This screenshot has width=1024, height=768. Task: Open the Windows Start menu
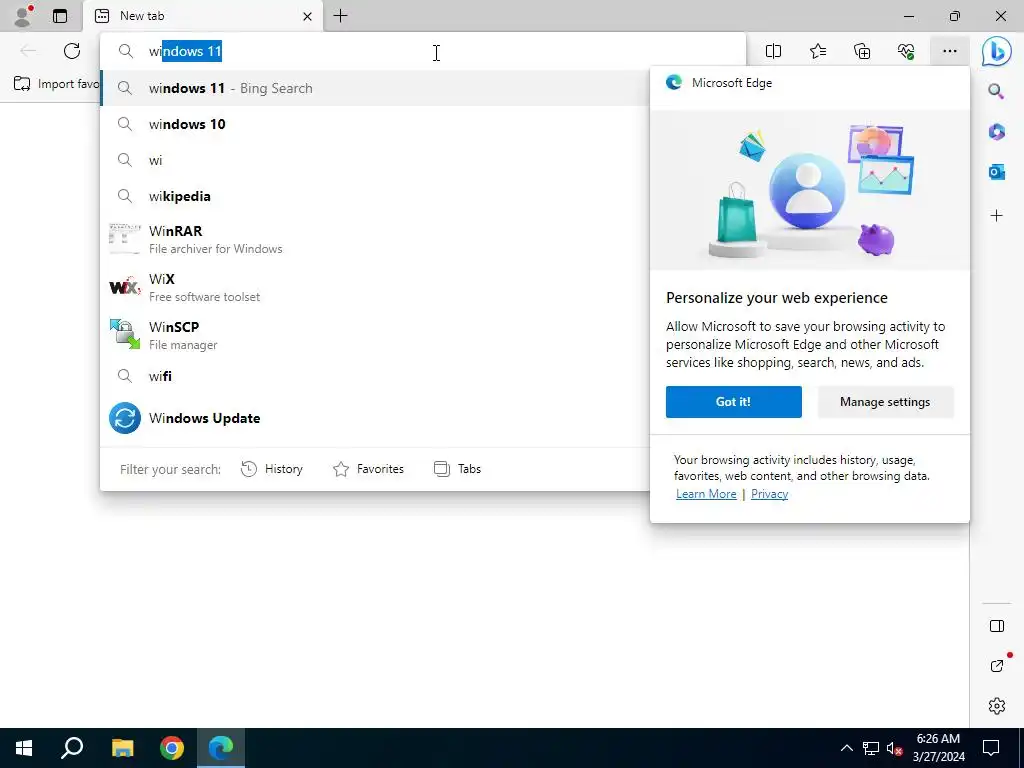(24, 748)
